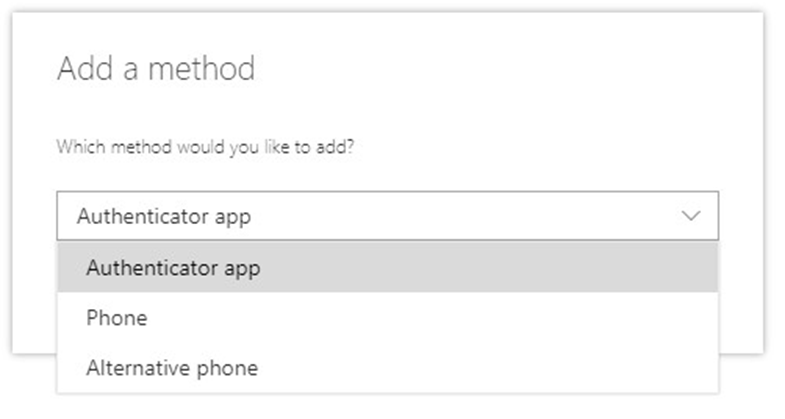This screenshot has width=785, height=419.
Task: Select the highlighted Authenticator app option
Action: click(x=173, y=268)
